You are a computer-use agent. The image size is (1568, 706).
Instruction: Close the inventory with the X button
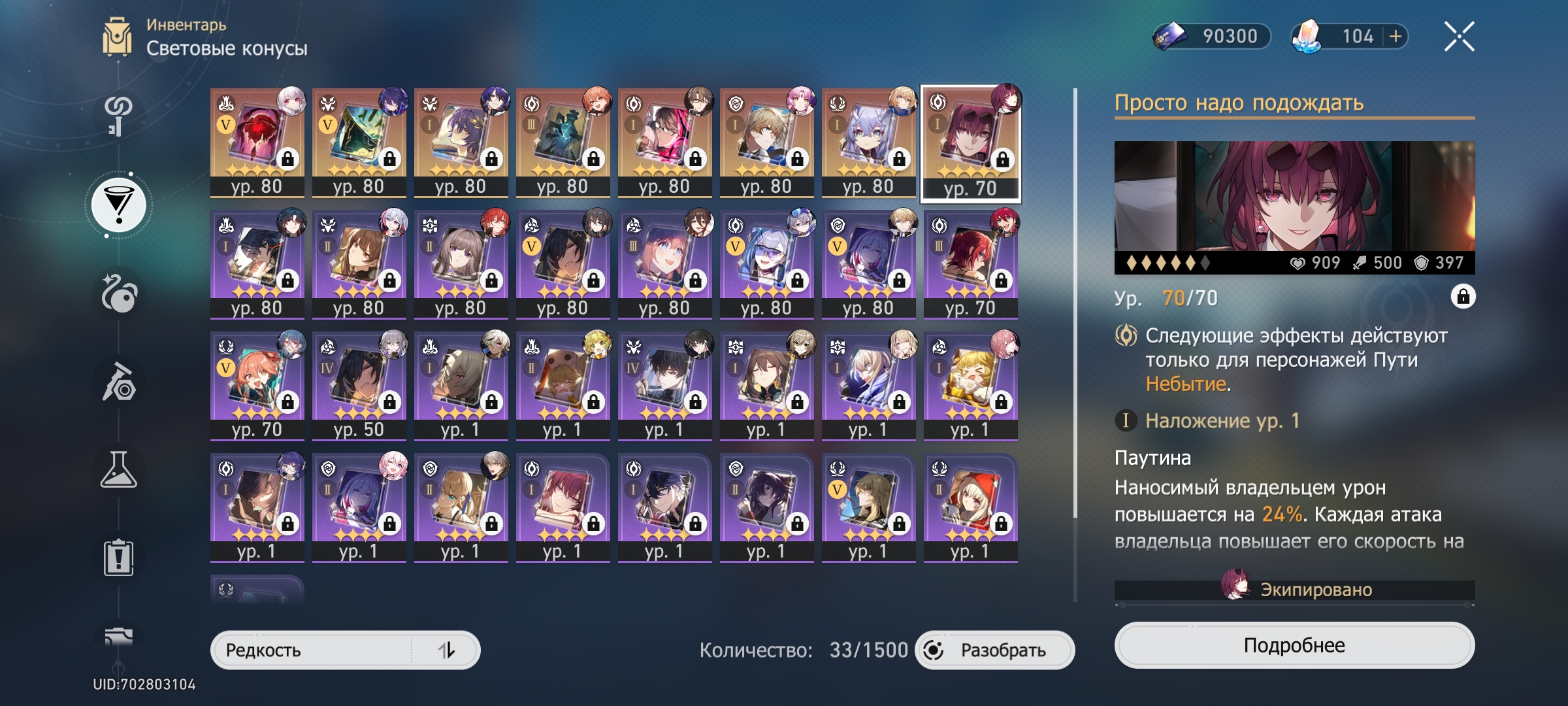(1459, 36)
